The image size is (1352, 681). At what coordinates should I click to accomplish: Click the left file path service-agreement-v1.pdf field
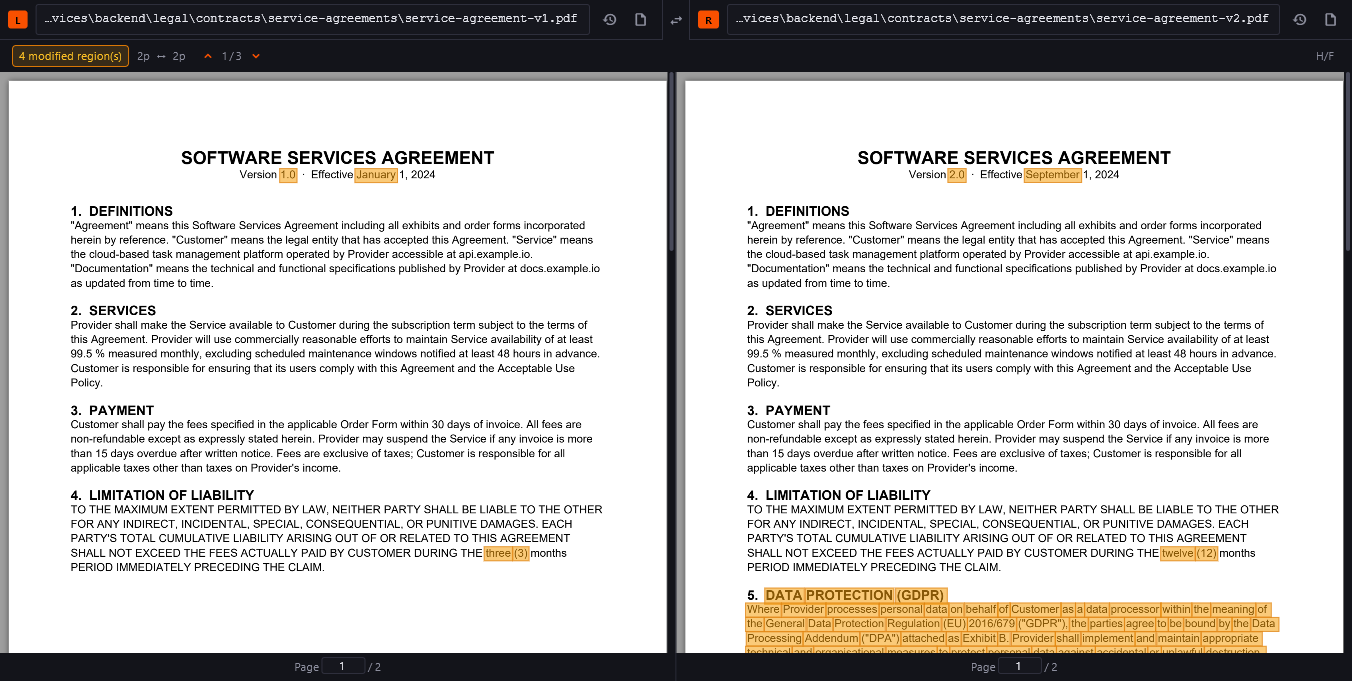[x=313, y=19]
